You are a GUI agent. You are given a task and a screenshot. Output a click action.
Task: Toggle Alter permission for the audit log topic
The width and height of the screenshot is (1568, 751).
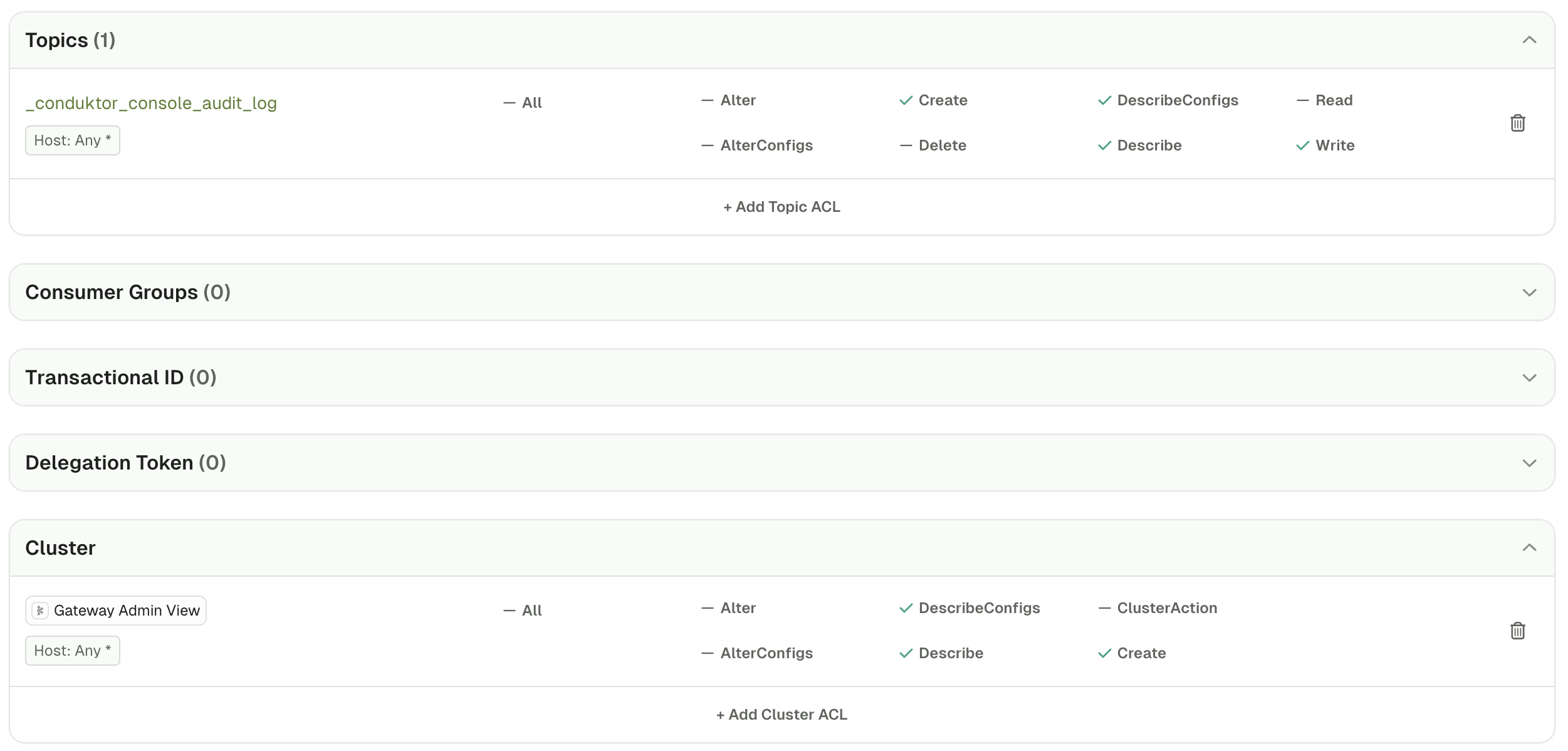tap(728, 100)
